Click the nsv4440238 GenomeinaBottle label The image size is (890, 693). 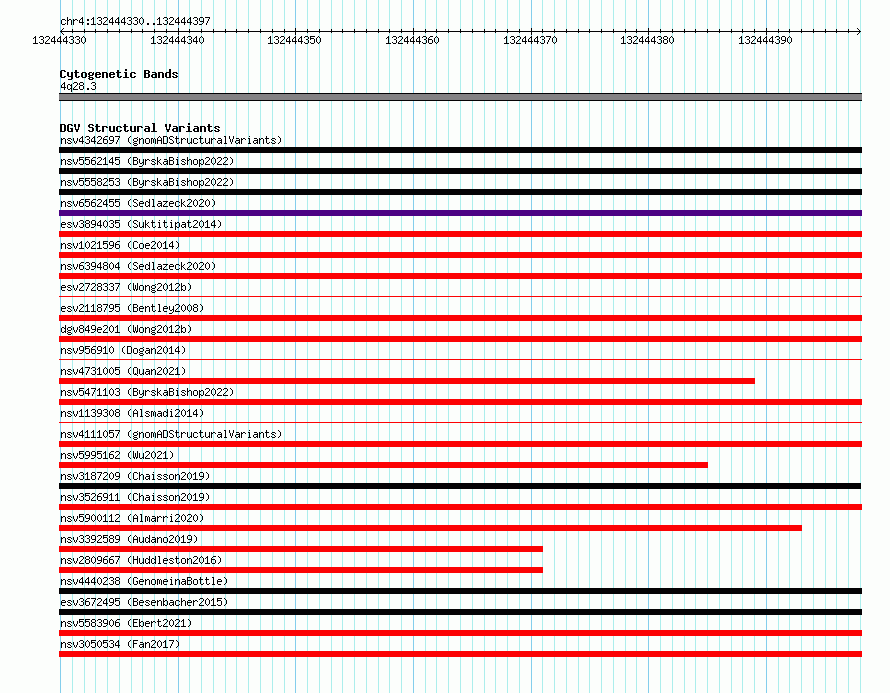click(x=144, y=581)
